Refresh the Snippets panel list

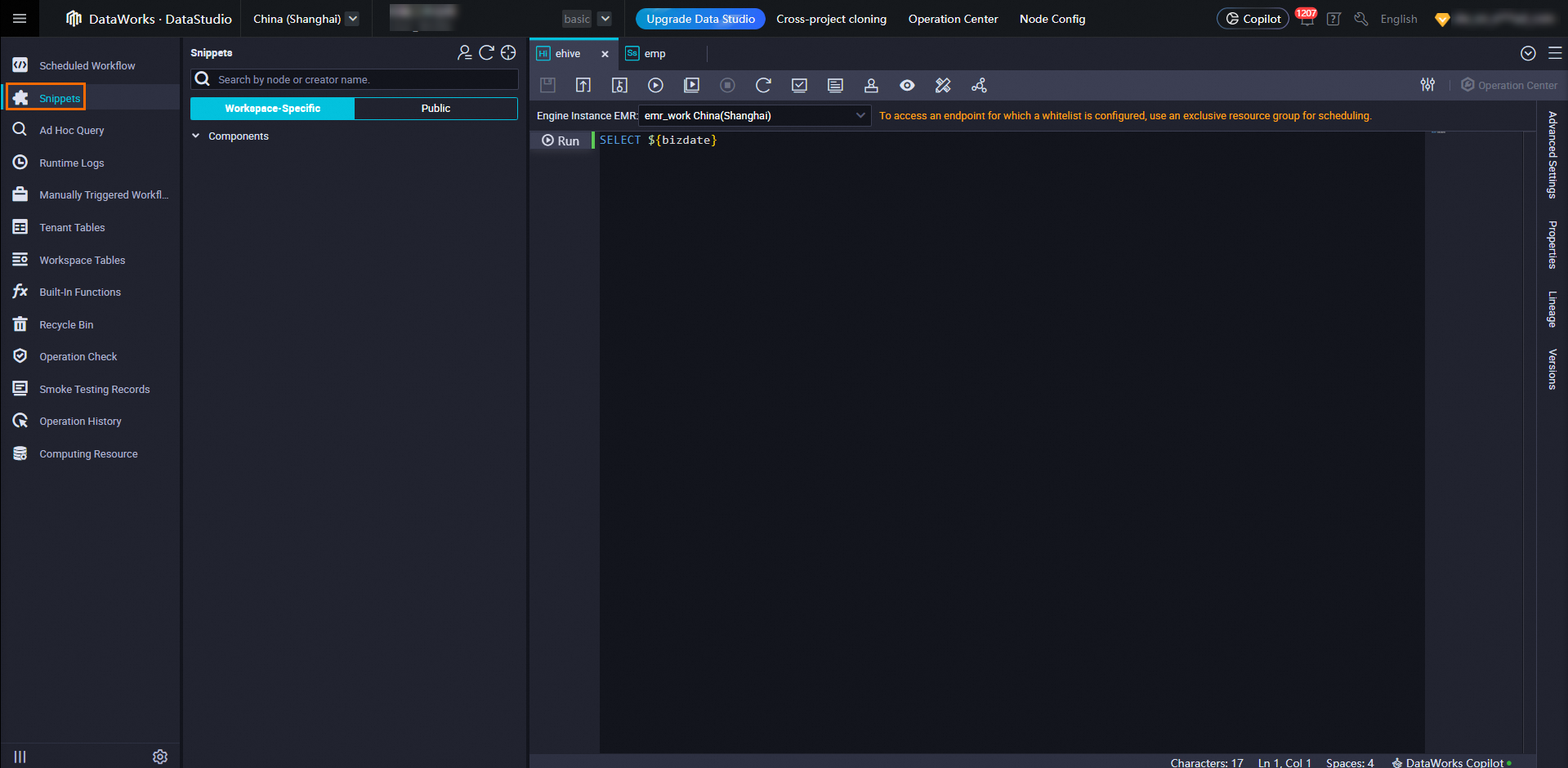[486, 53]
